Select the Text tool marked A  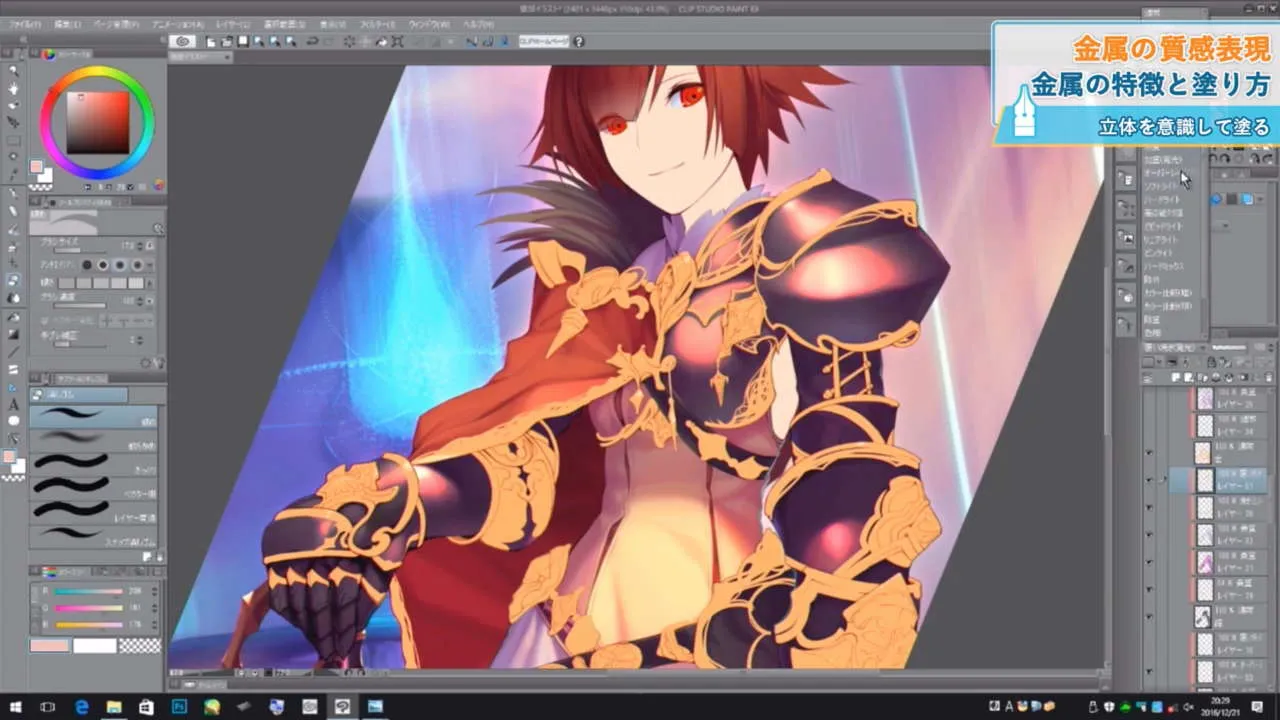[13, 404]
